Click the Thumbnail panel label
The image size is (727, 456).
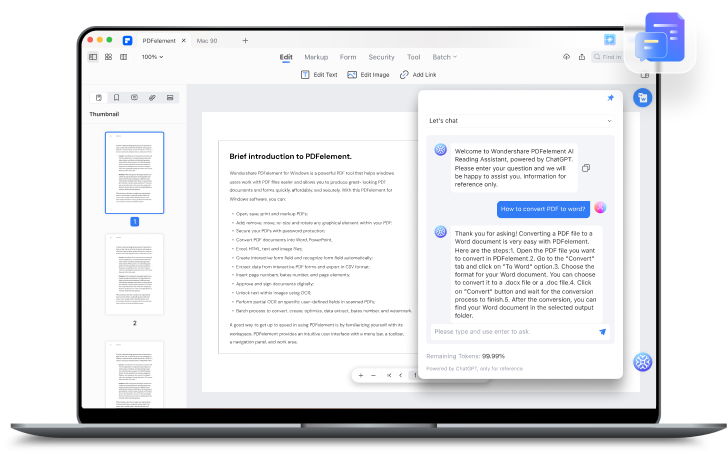[x=104, y=114]
